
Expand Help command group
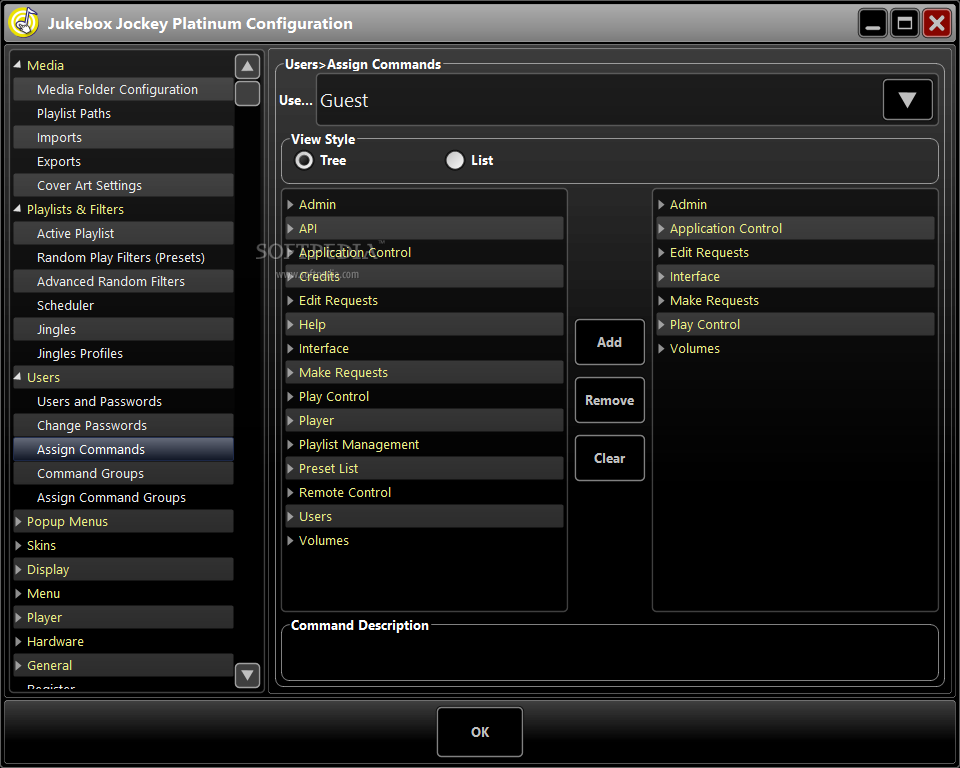click(291, 325)
